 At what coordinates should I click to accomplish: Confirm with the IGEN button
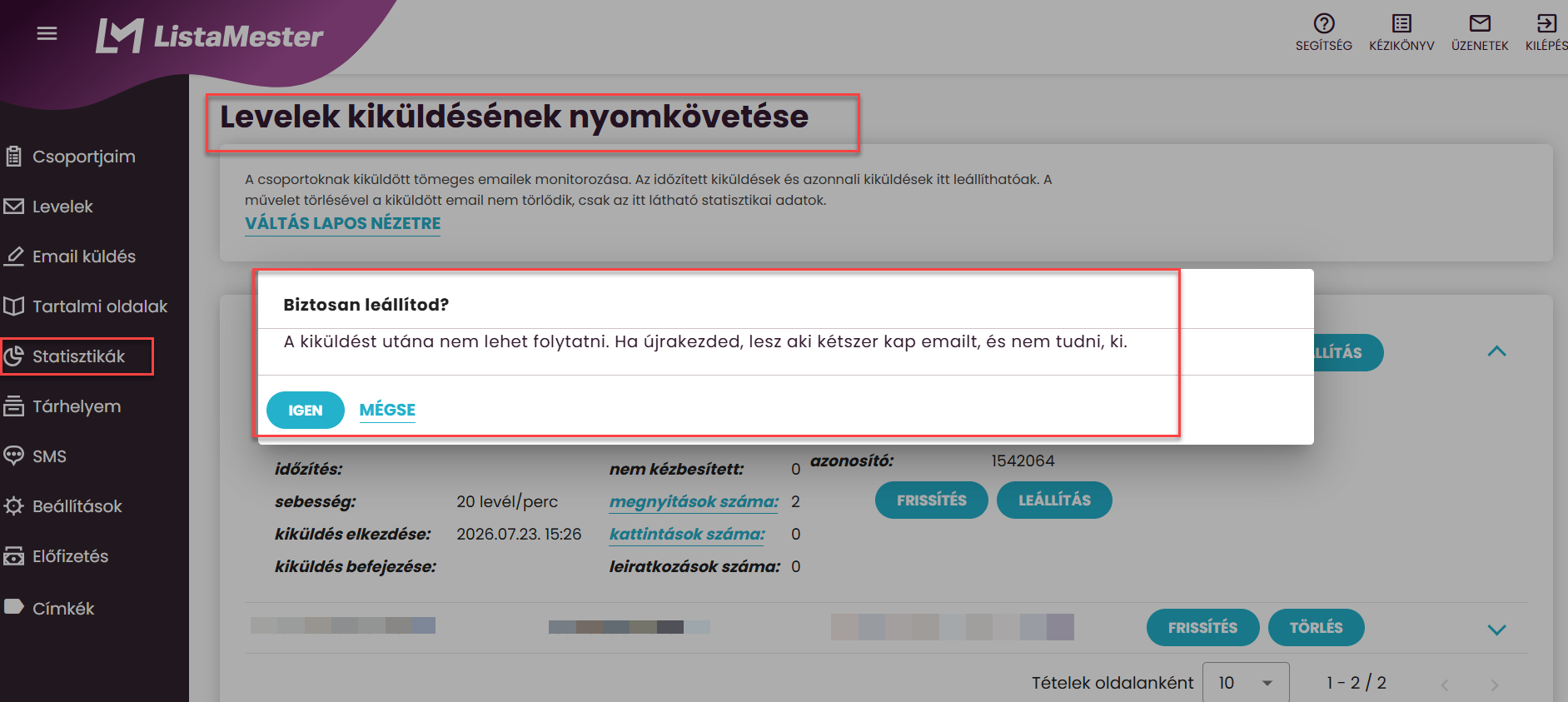point(305,410)
